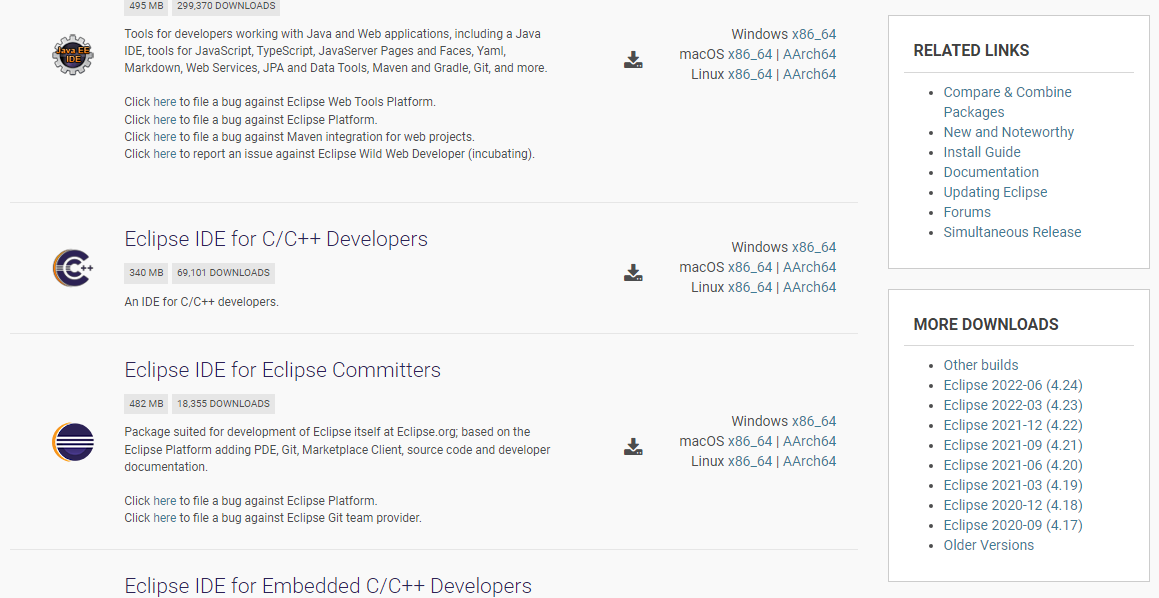Click download icon for Eclipse Committers package
This screenshot has width=1159, height=598.
(633, 446)
